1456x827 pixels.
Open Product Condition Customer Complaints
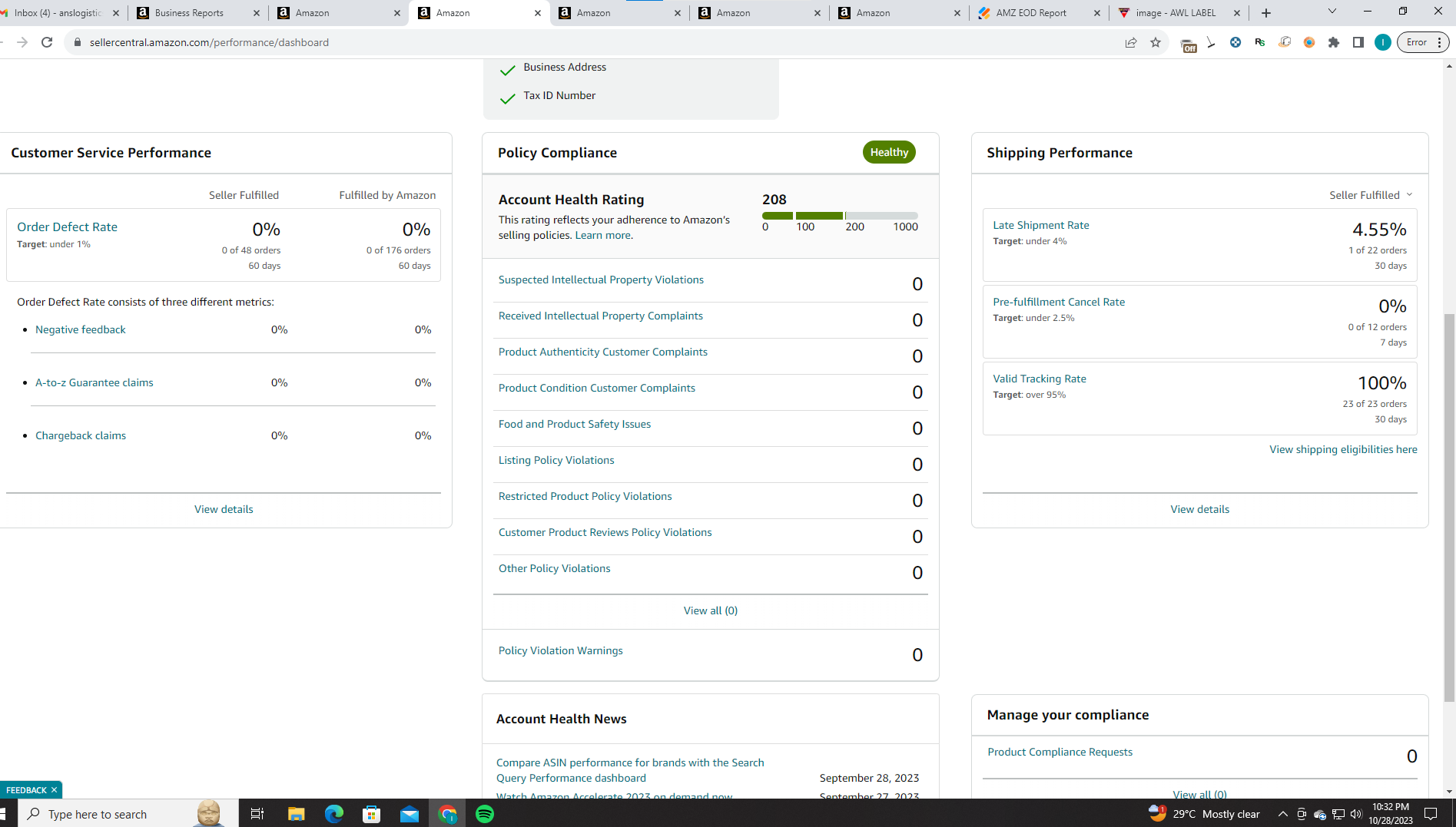[596, 388]
